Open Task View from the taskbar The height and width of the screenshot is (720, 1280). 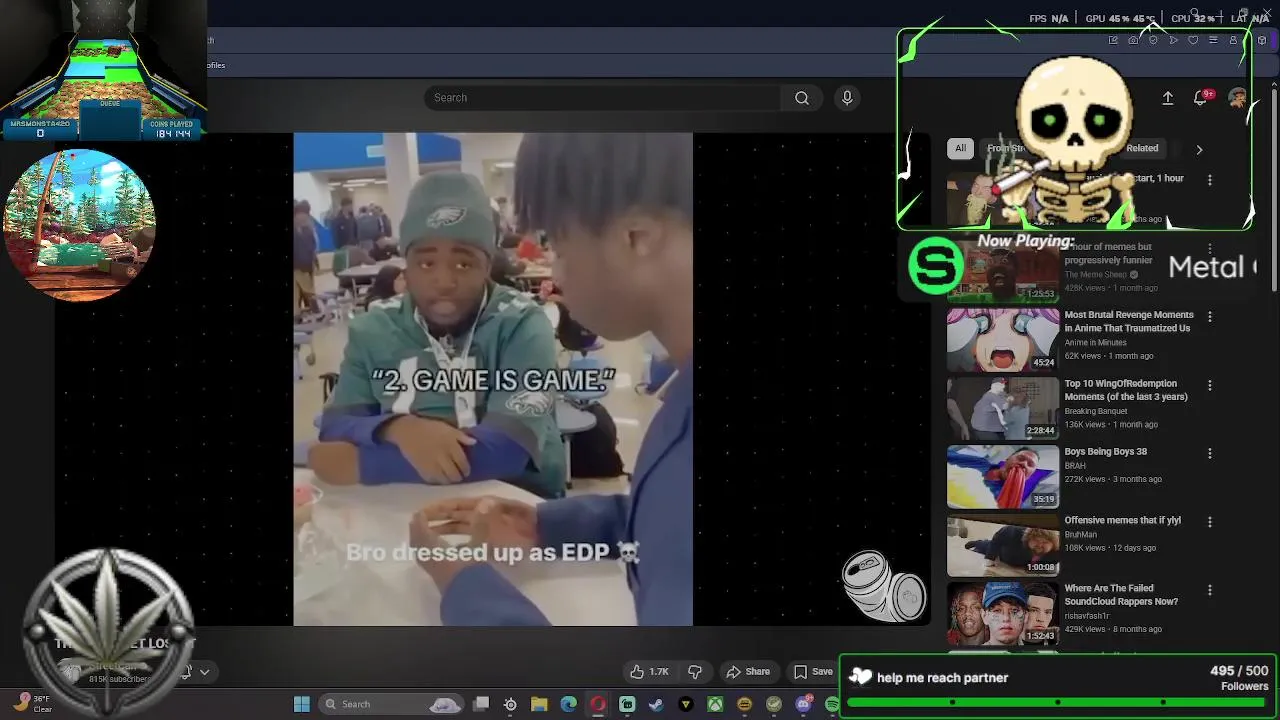pos(481,704)
